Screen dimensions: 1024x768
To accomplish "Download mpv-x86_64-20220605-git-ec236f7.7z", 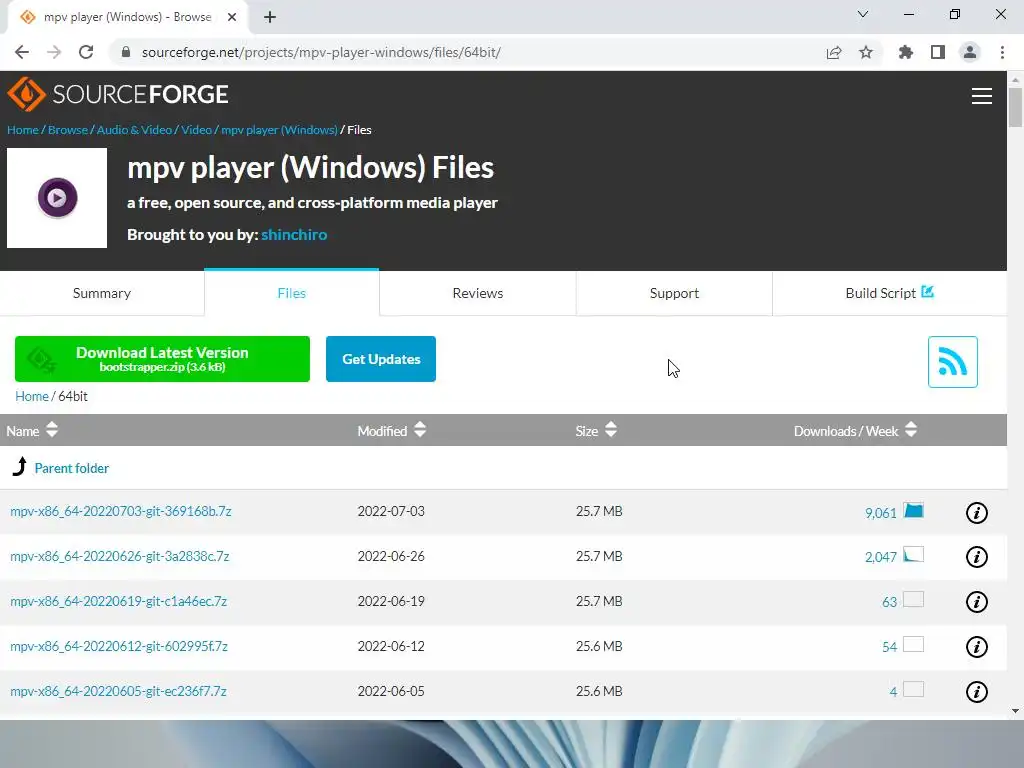I will pos(118,691).
